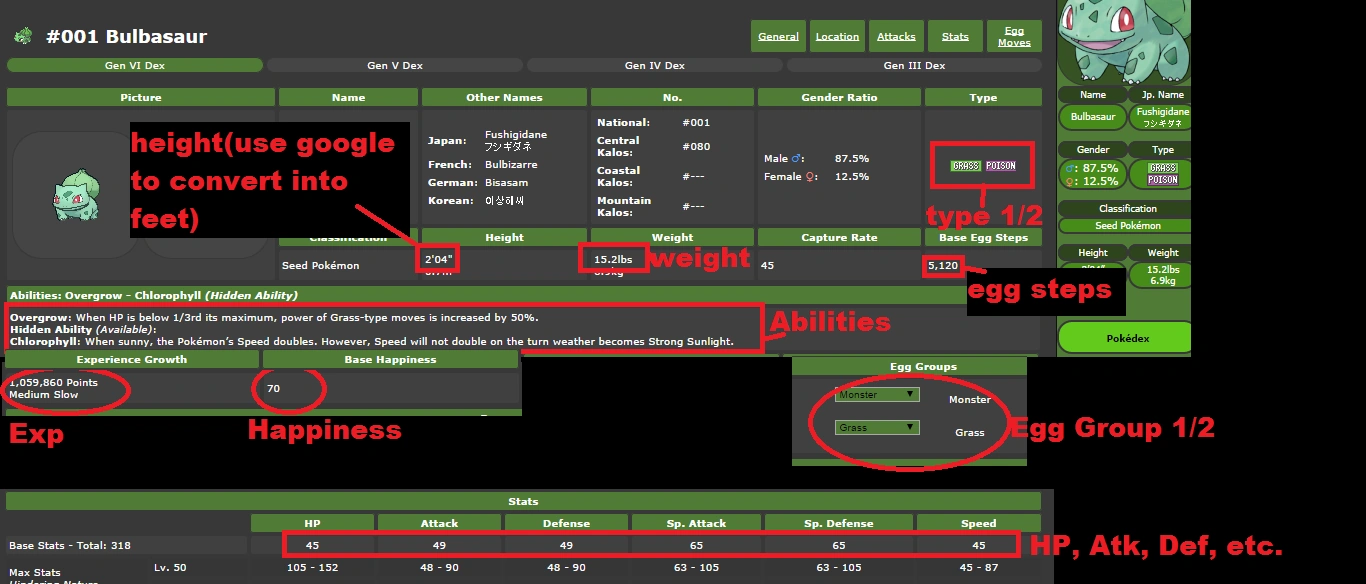Click the 87.5% male ratio in Gender Ratio
Screen dimensions: 1366x584
tap(851, 158)
